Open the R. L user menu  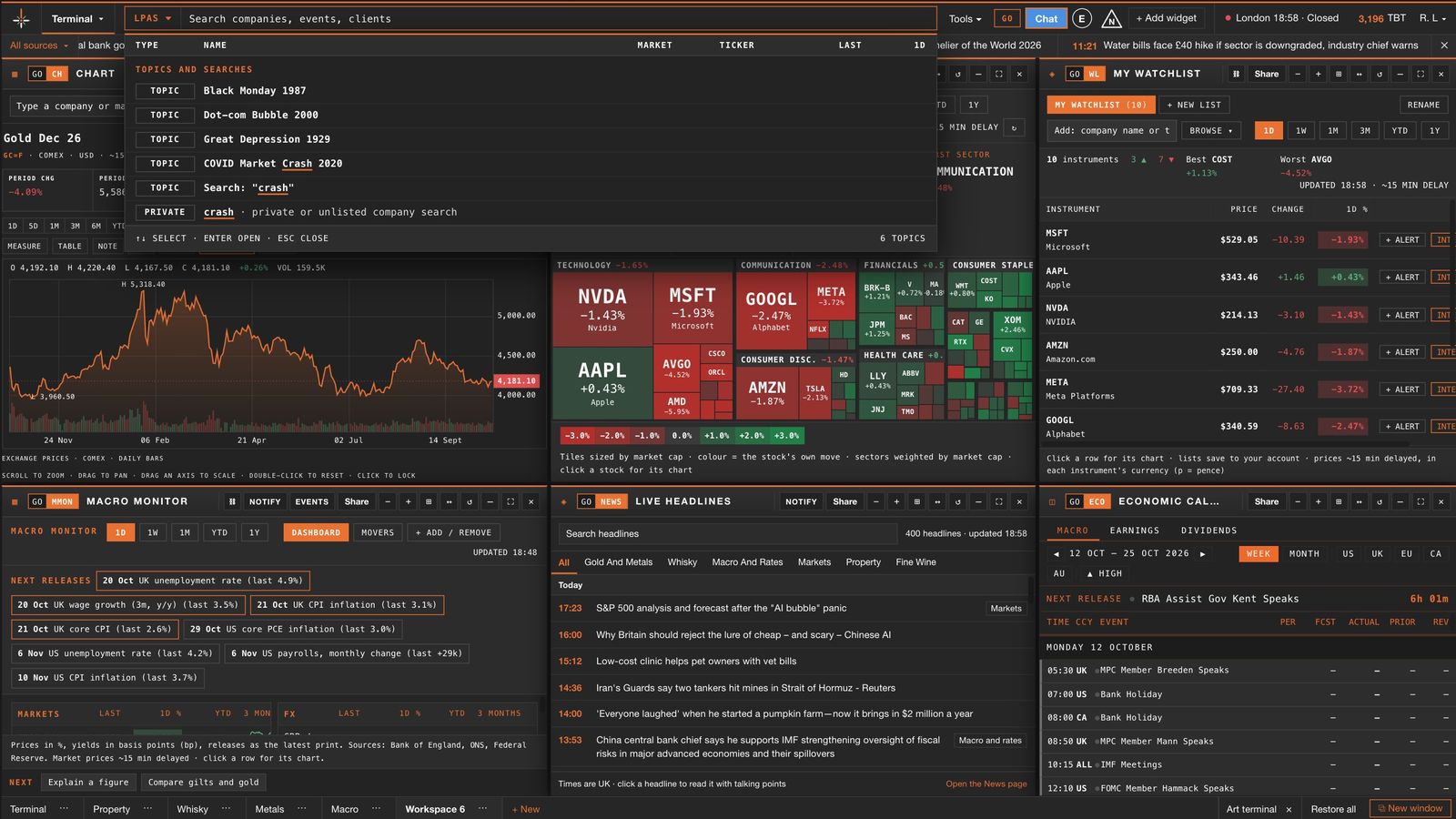[1432, 18]
